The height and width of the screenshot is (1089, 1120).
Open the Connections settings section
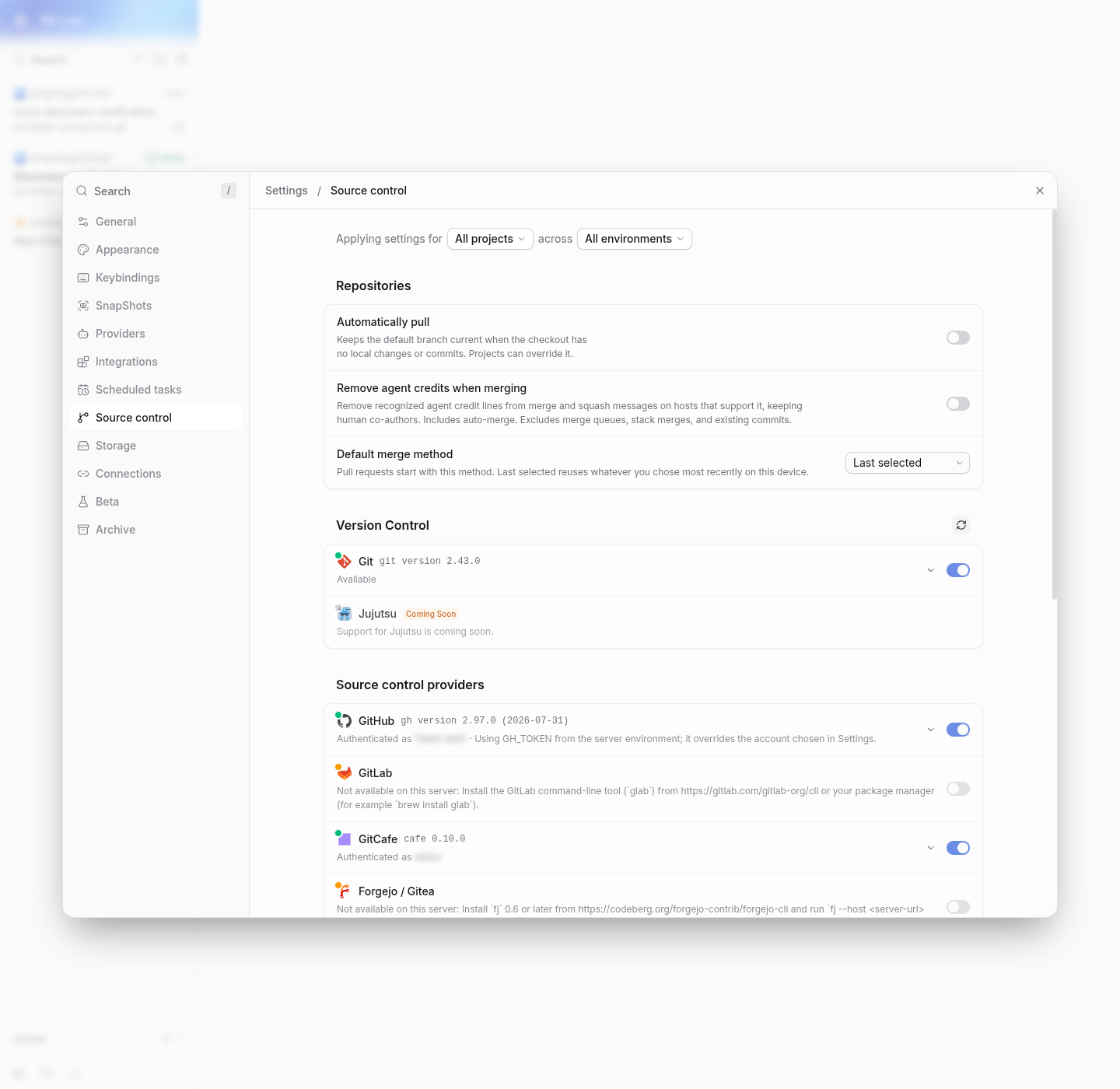coord(156,474)
